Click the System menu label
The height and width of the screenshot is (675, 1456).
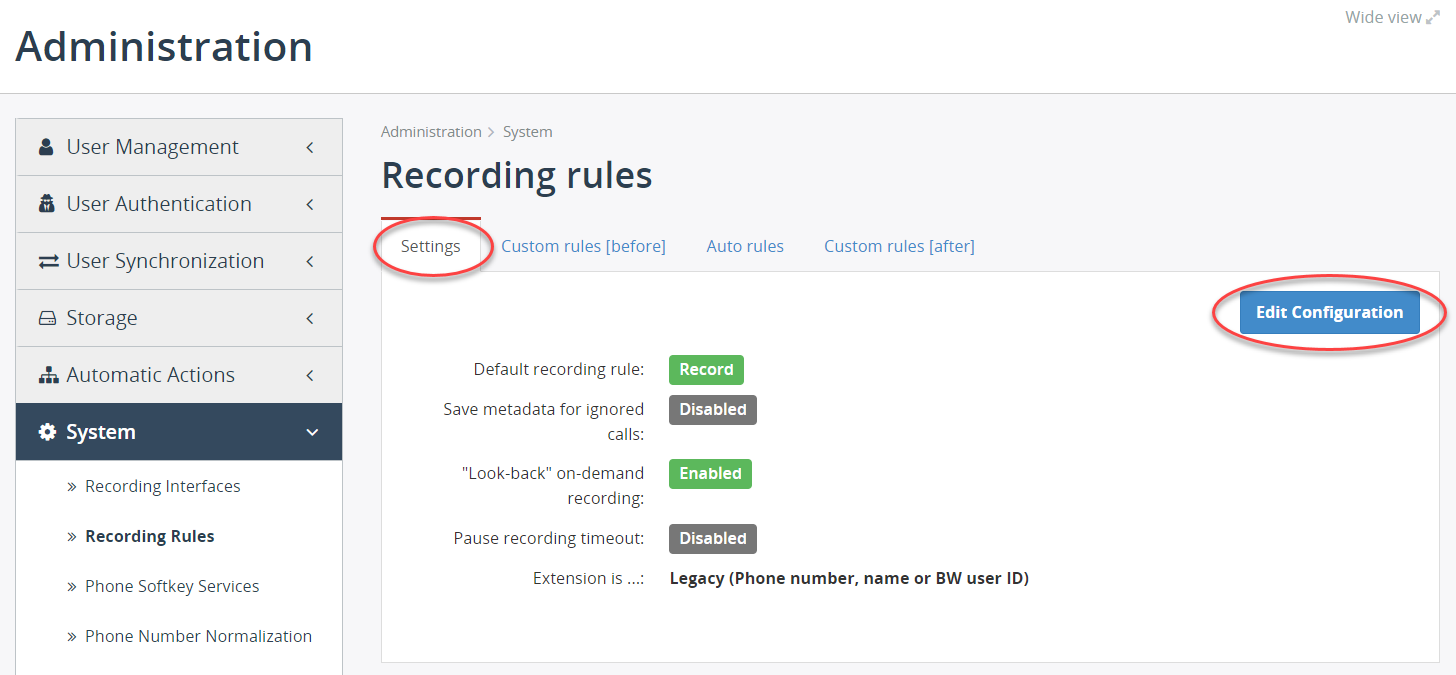pos(100,432)
